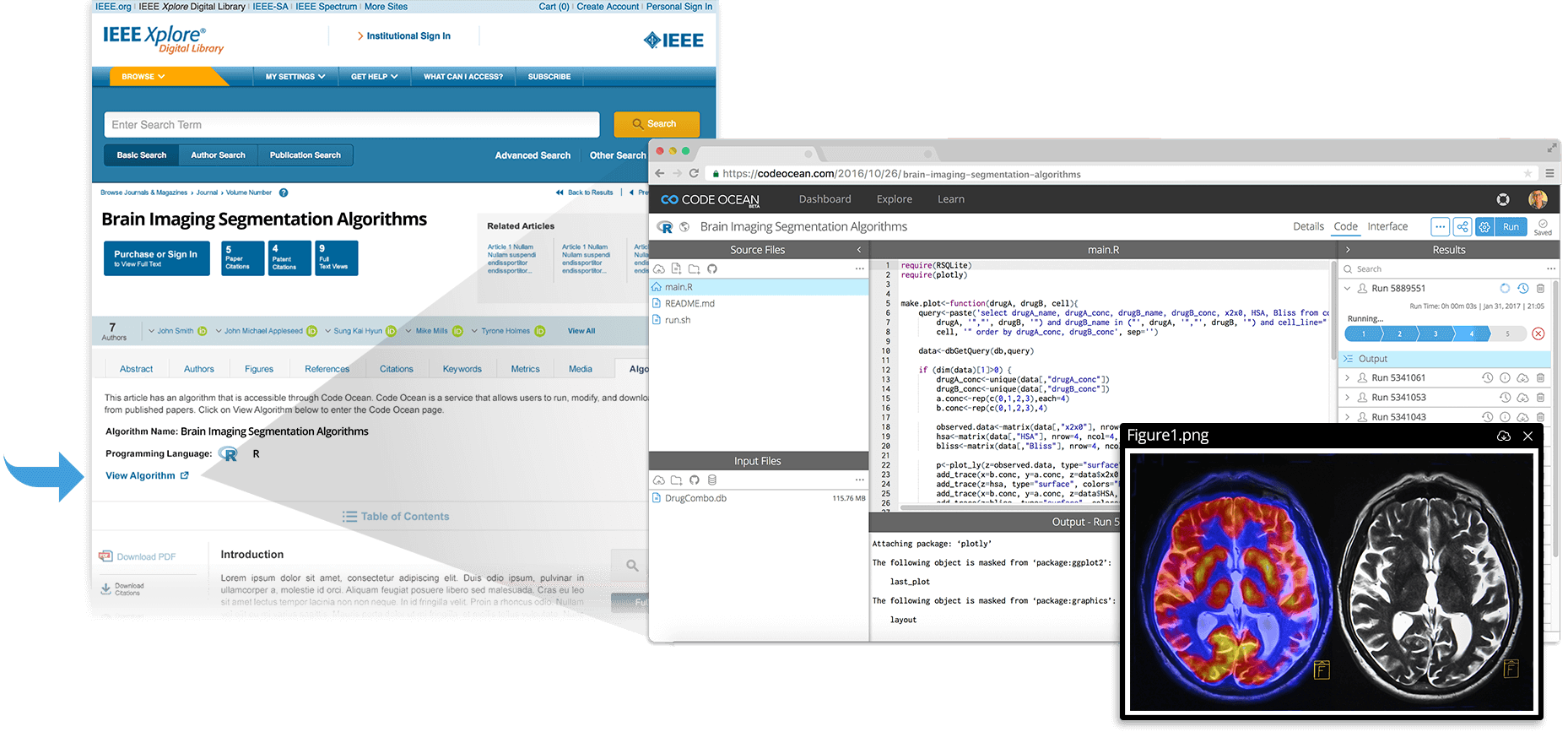Expand the Run 5341053 entry
The image size is (1568, 732).
point(1348,398)
